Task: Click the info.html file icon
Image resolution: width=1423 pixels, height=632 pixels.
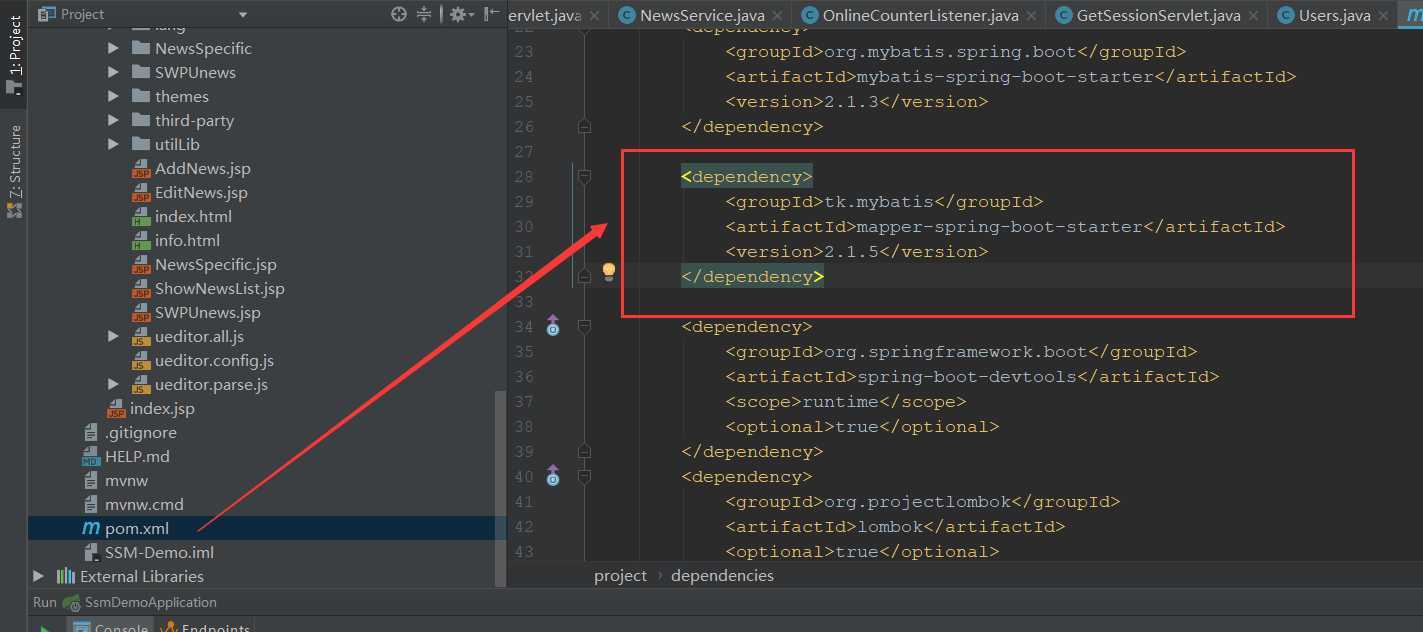Action: tap(141, 241)
